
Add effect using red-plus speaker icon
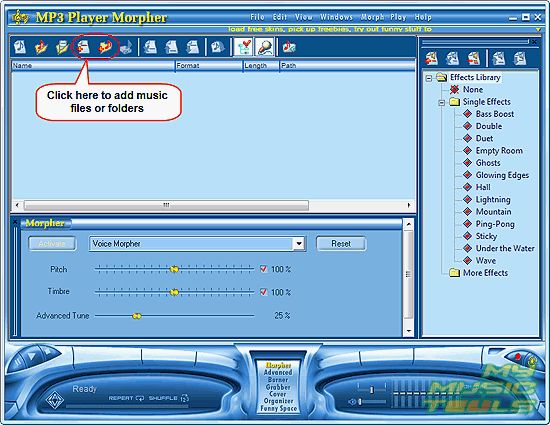point(431,58)
